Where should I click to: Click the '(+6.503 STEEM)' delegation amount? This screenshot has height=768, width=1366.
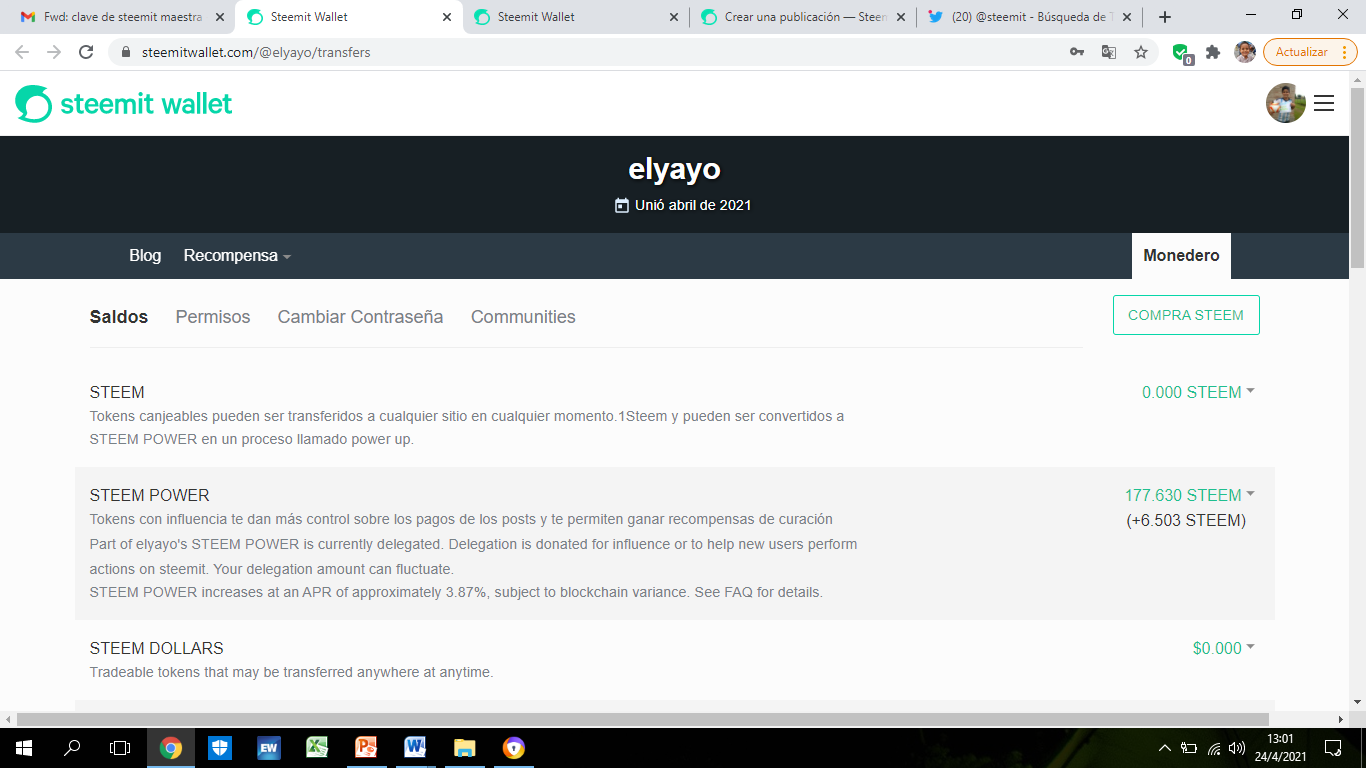[x=1186, y=520]
